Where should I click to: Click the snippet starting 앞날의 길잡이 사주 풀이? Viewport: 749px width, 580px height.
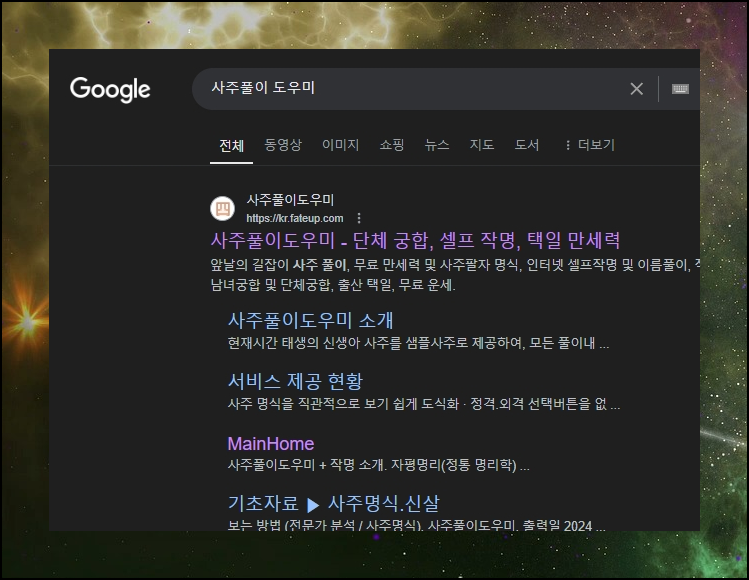click(455, 265)
